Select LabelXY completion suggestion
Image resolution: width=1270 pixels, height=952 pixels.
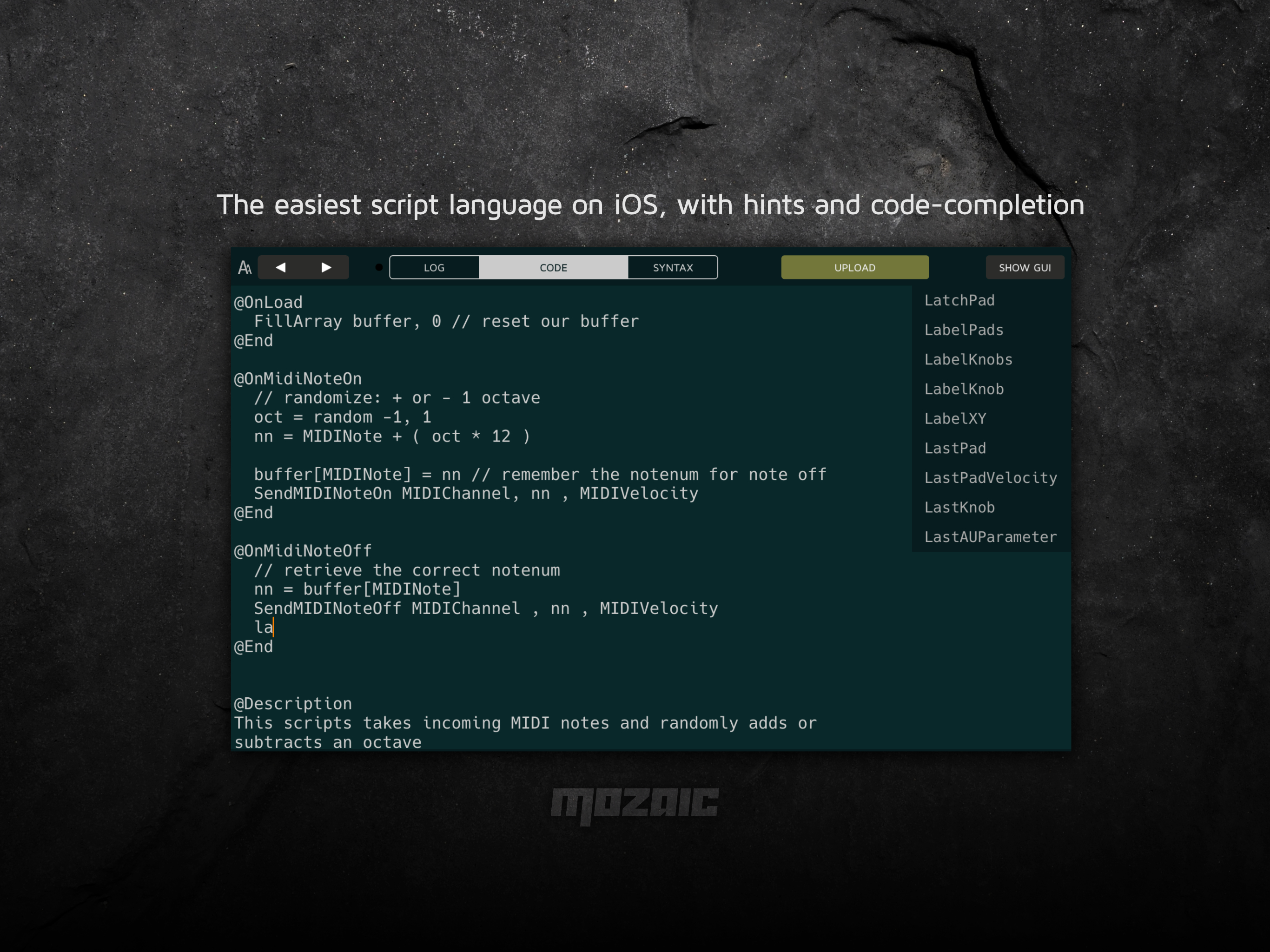click(x=955, y=418)
